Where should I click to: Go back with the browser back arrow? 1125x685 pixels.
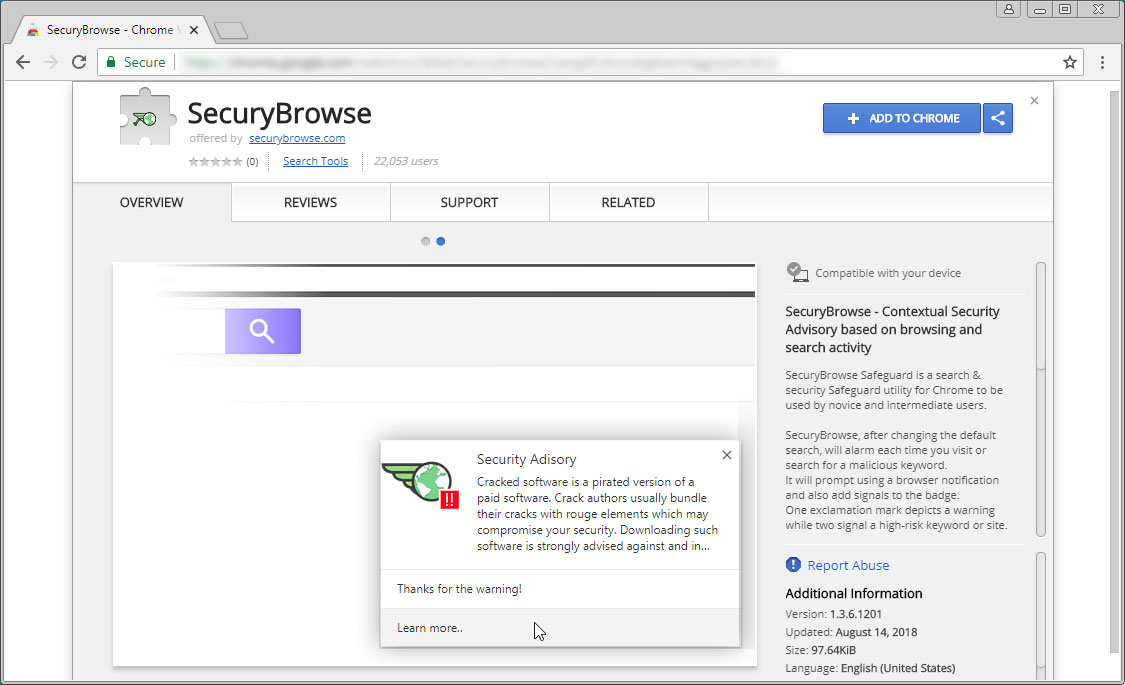pyautogui.click(x=23, y=62)
